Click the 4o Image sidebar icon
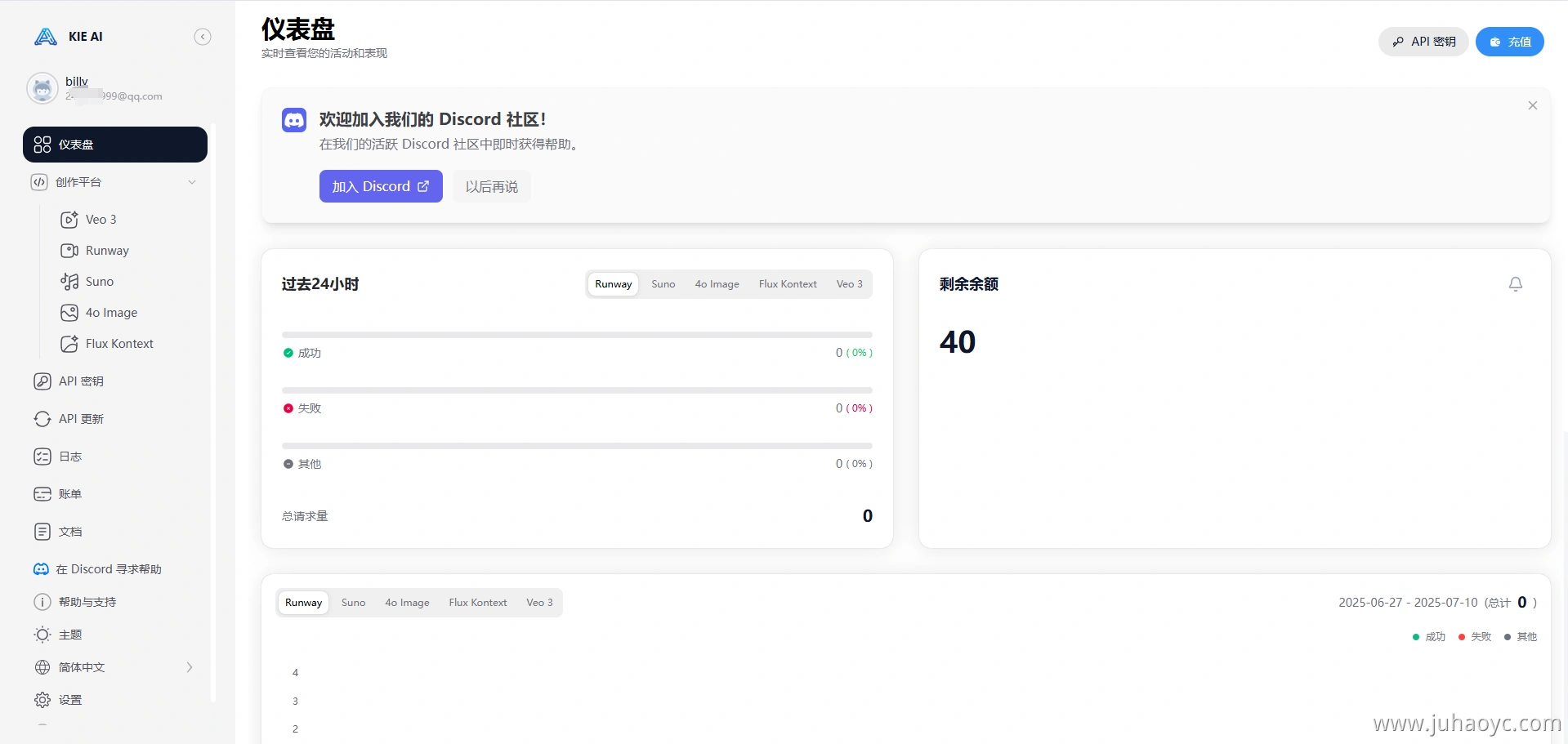1568x744 pixels. tap(69, 313)
